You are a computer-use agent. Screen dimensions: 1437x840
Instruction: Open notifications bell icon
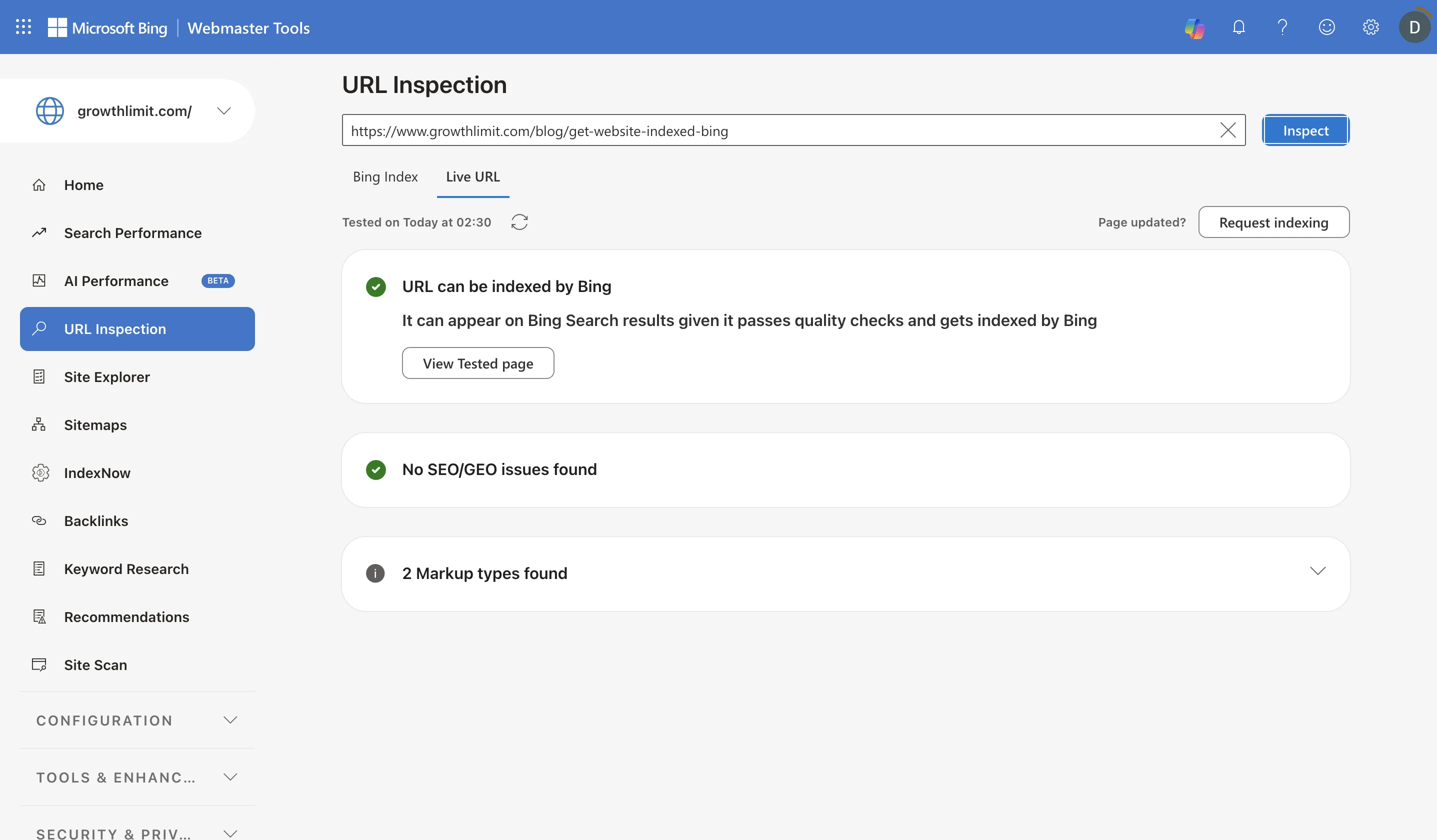click(1238, 27)
